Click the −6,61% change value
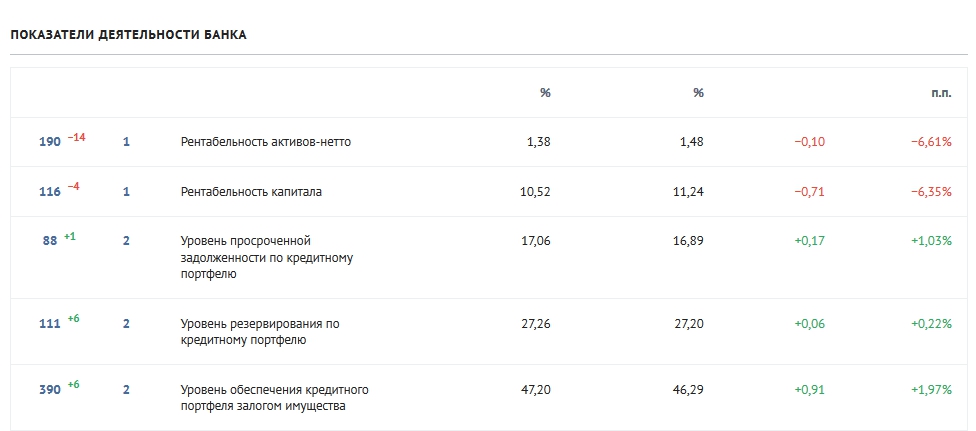The width and height of the screenshot is (976, 431). 931,142
